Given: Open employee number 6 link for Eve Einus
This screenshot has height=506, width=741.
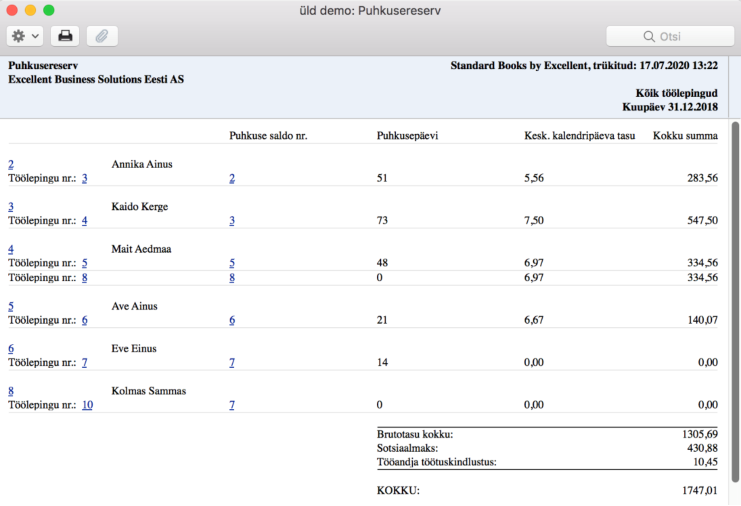Looking at the screenshot, I should point(11,349).
